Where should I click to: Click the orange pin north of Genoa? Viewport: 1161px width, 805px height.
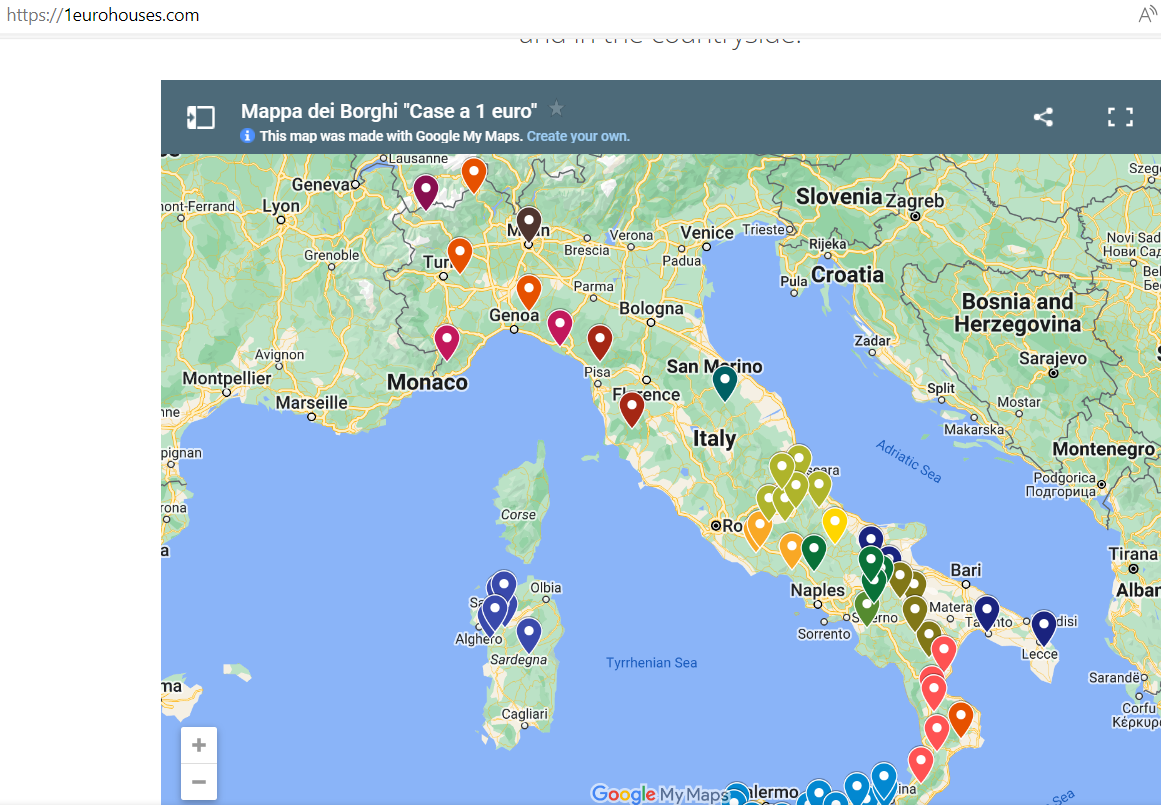[528, 291]
